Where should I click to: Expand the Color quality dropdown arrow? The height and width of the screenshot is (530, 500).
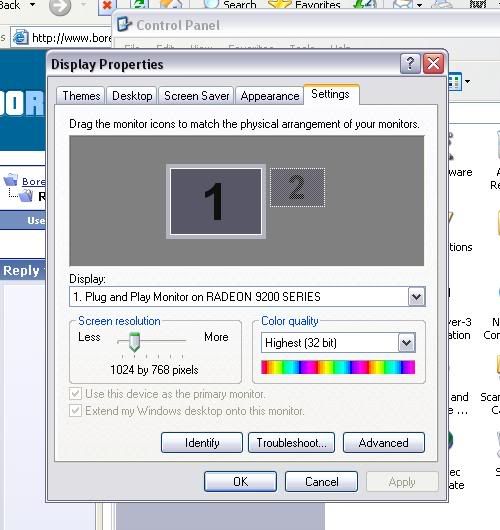click(x=406, y=343)
